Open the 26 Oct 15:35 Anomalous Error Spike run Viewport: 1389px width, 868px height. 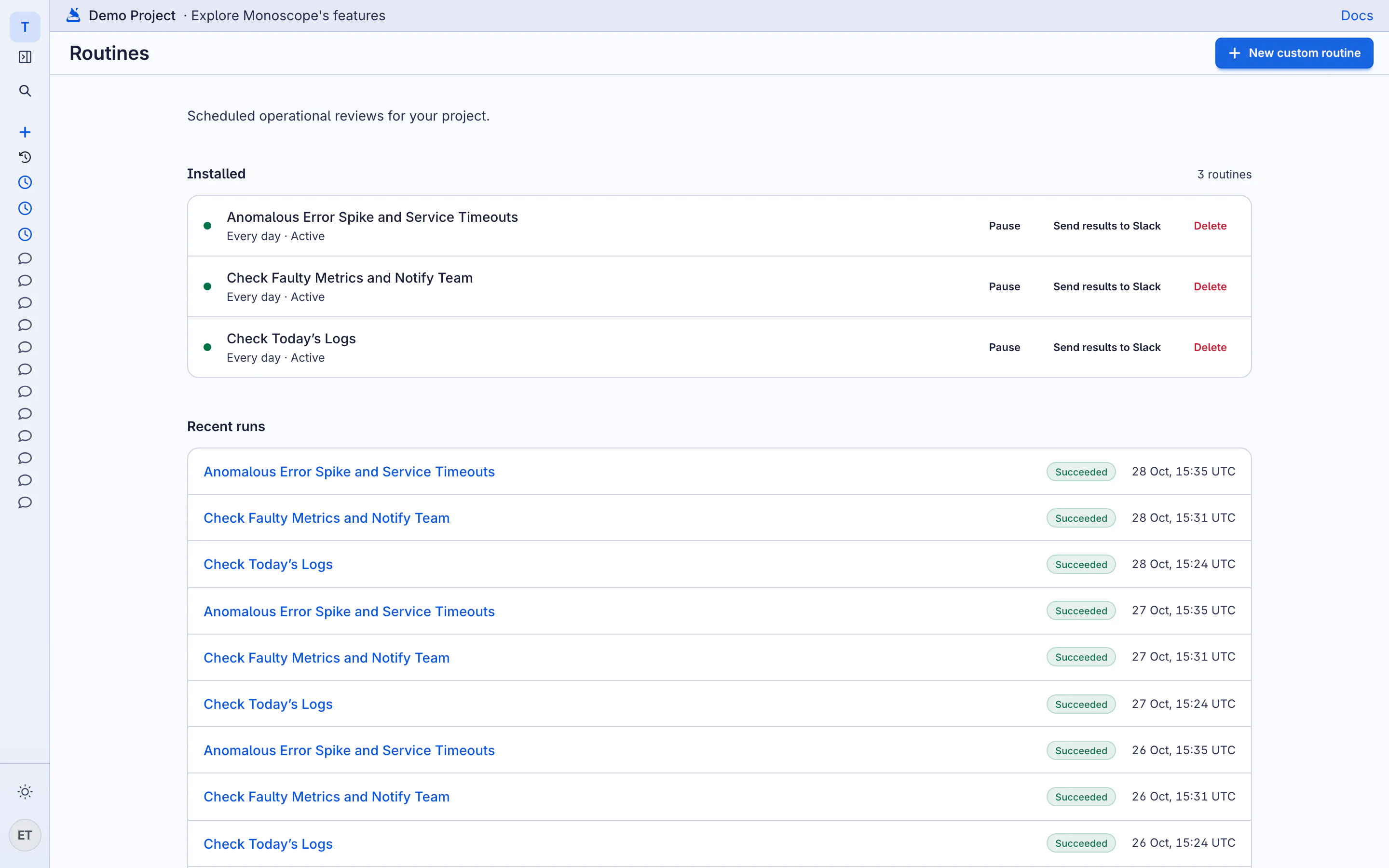[349, 750]
